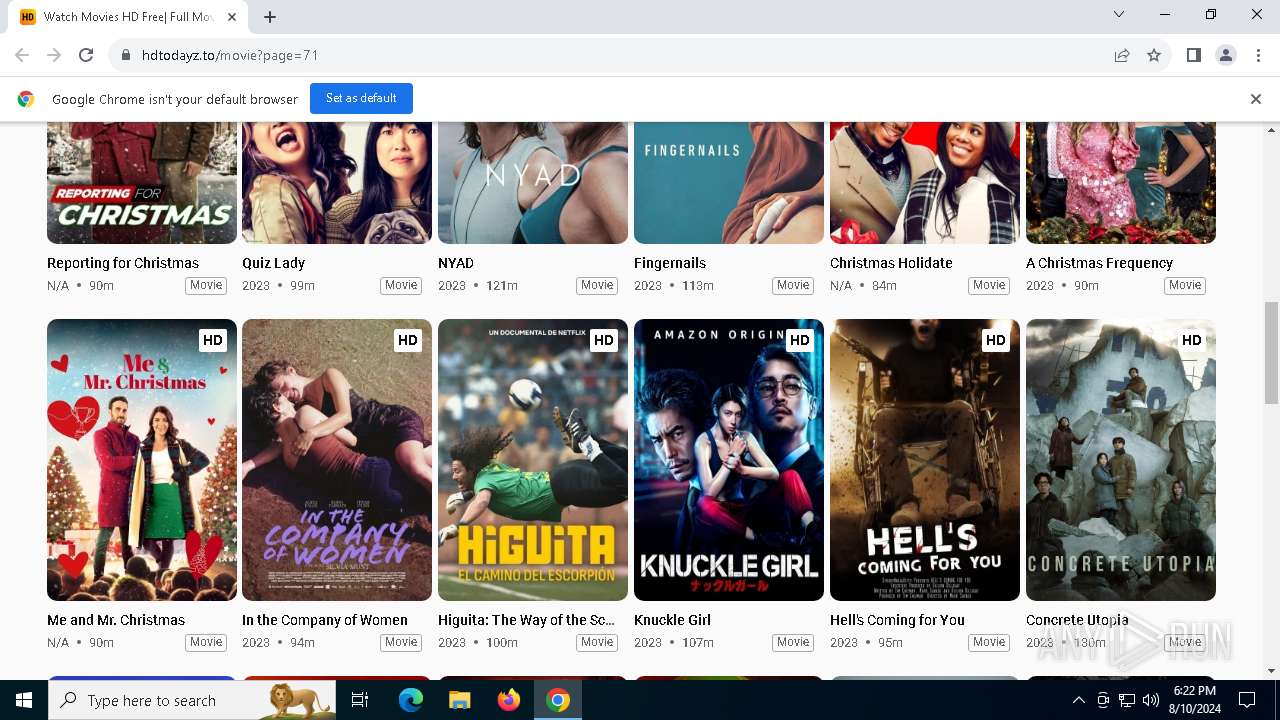Click Concrete Utopia title text

[x=1077, y=620]
